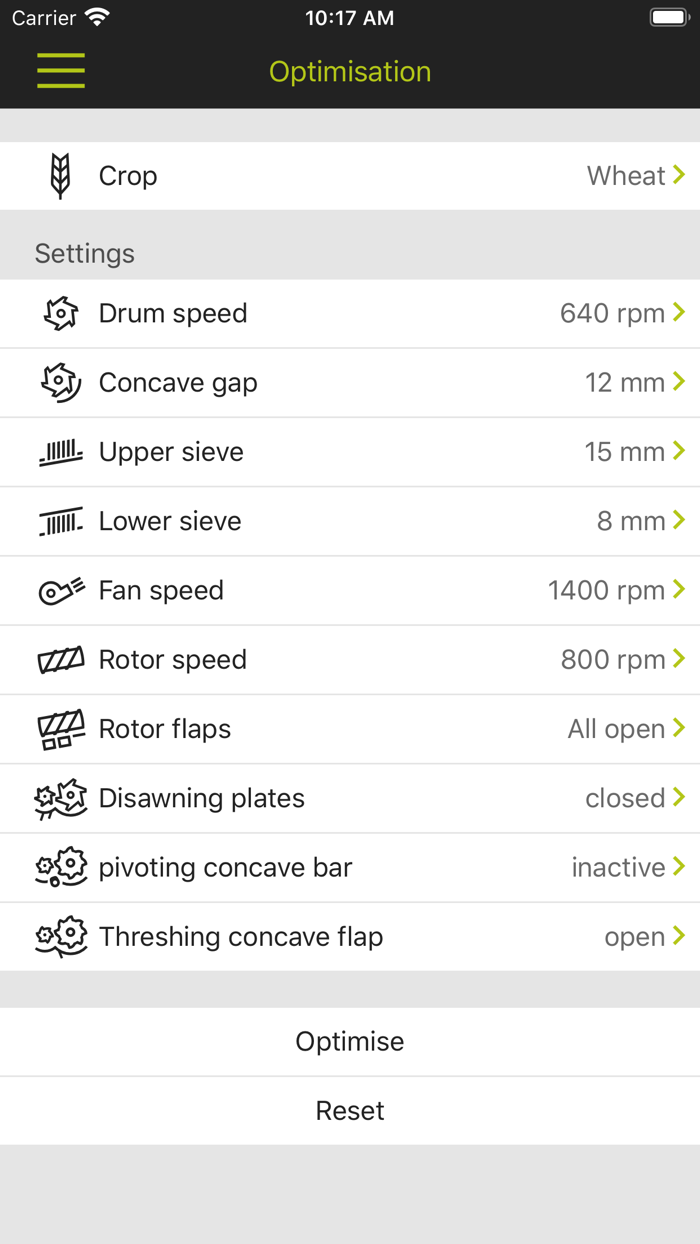Tap the threshing concave flap icon

(61, 937)
